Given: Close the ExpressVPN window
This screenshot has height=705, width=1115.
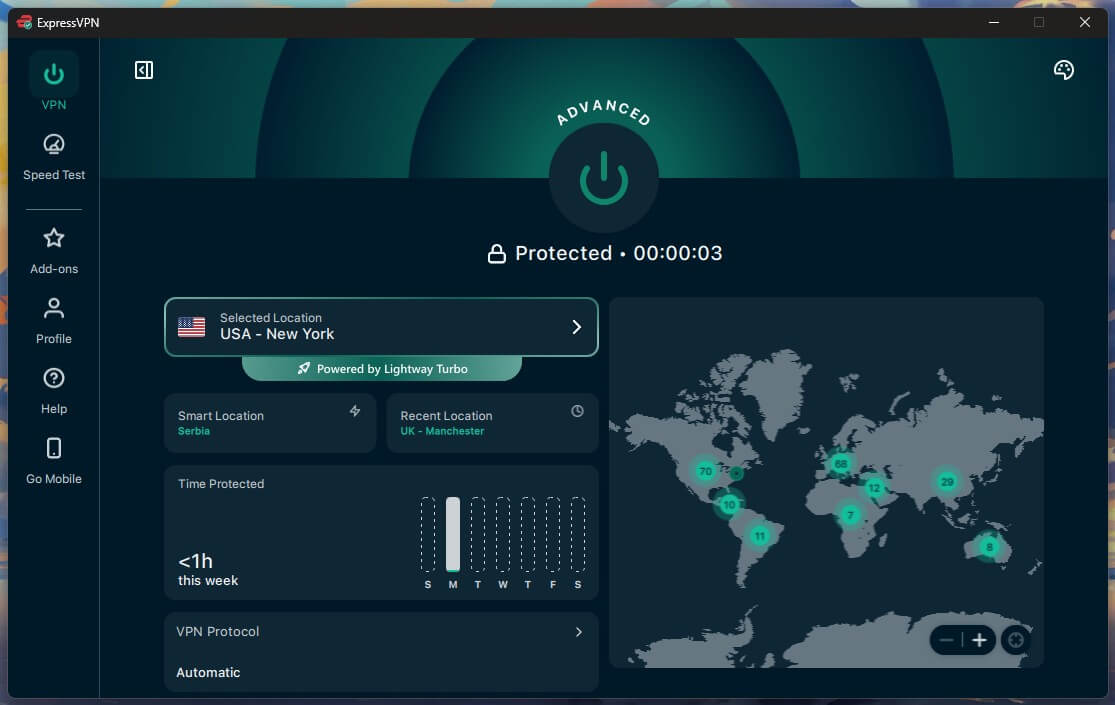Looking at the screenshot, I should (x=1084, y=22).
